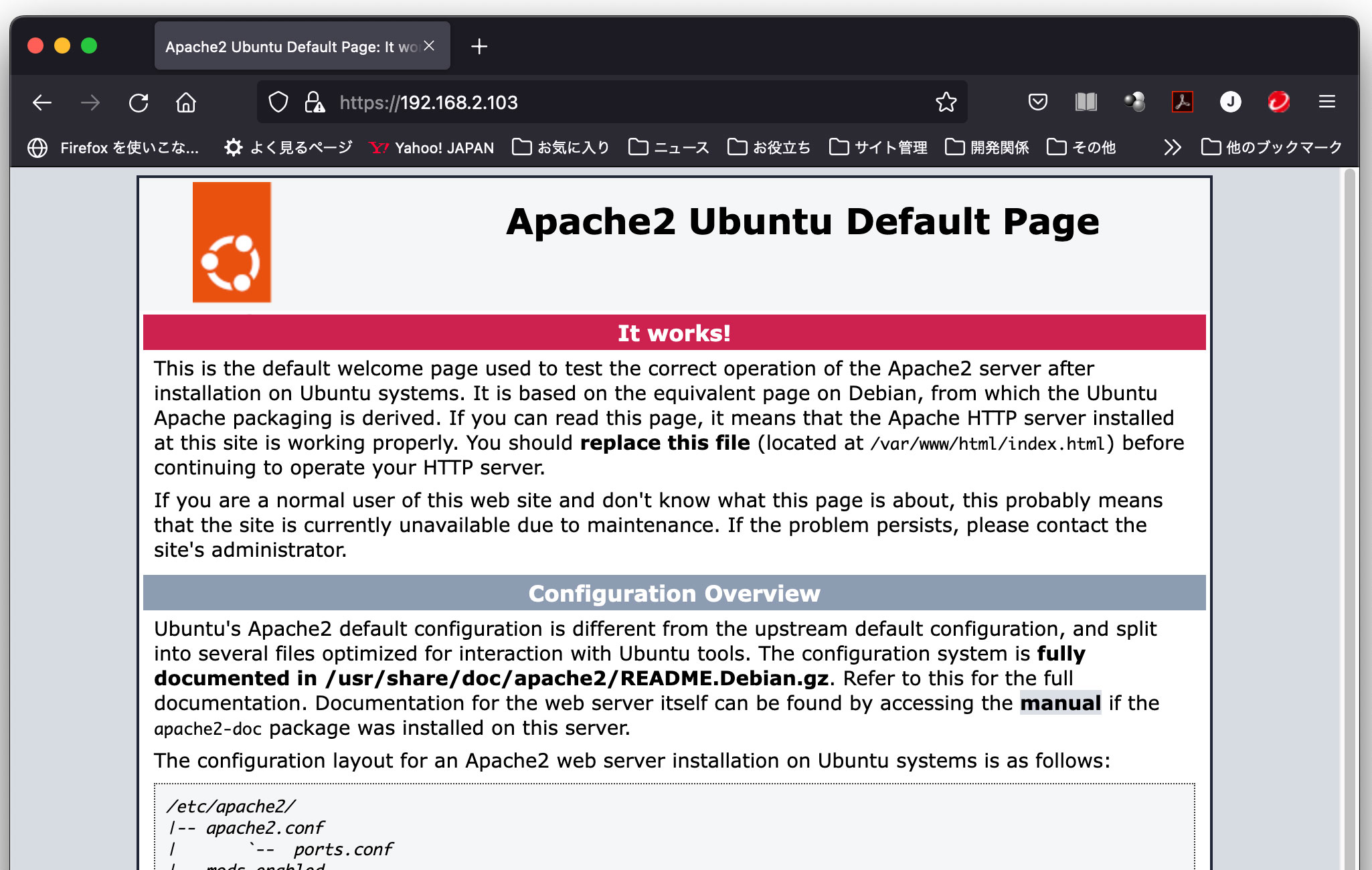Open the 他のブックマーク folder

(1272, 147)
